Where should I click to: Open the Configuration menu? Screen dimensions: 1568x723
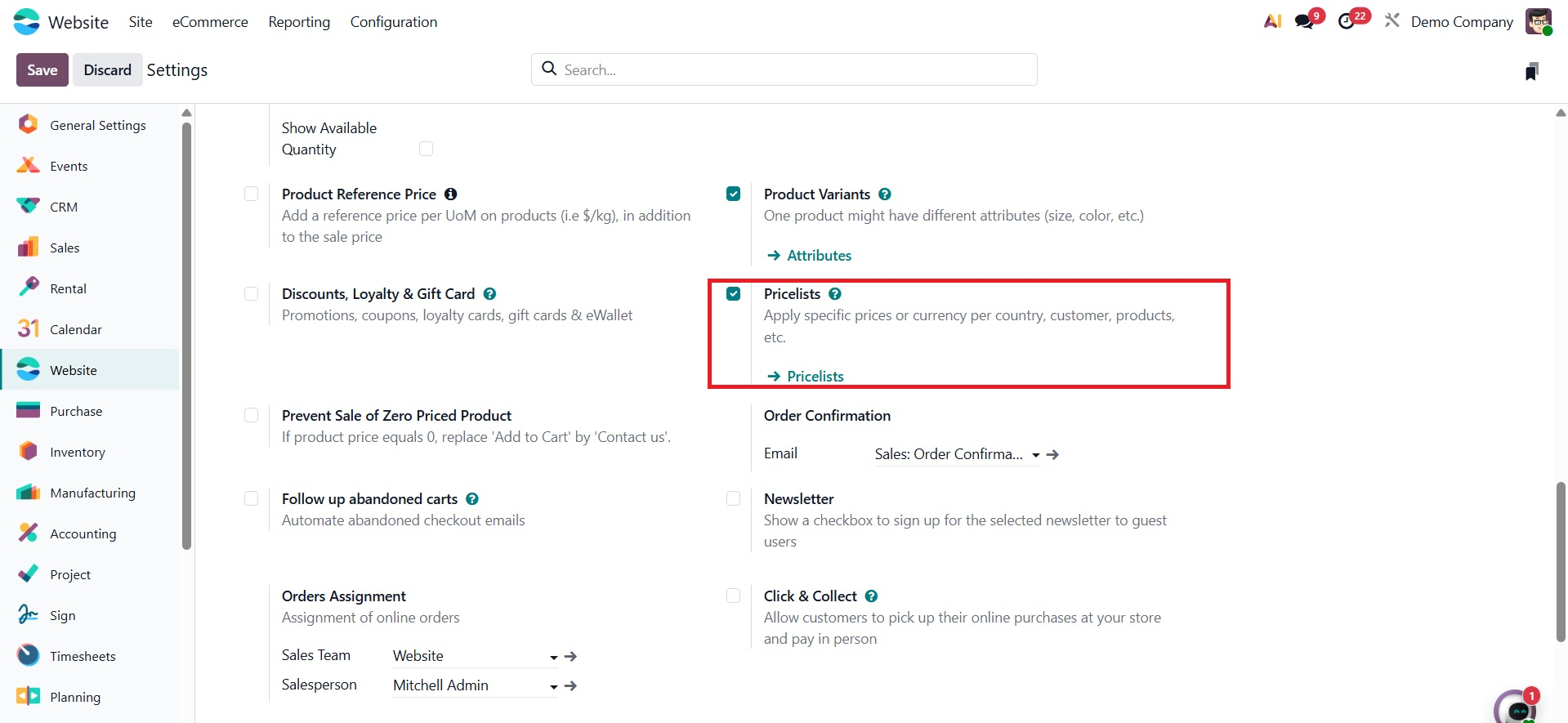pyautogui.click(x=394, y=22)
